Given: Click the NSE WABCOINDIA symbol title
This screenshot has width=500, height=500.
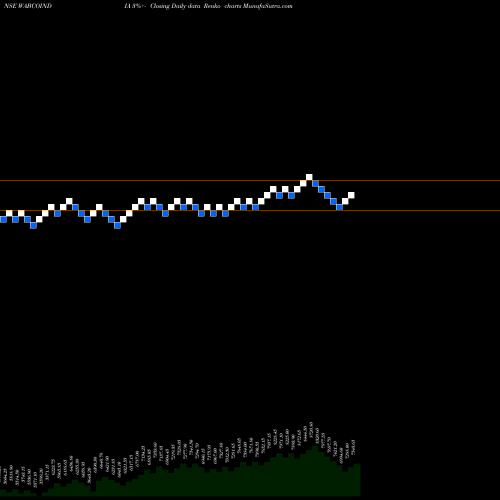Looking at the screenshot, I should click(28, 6).
